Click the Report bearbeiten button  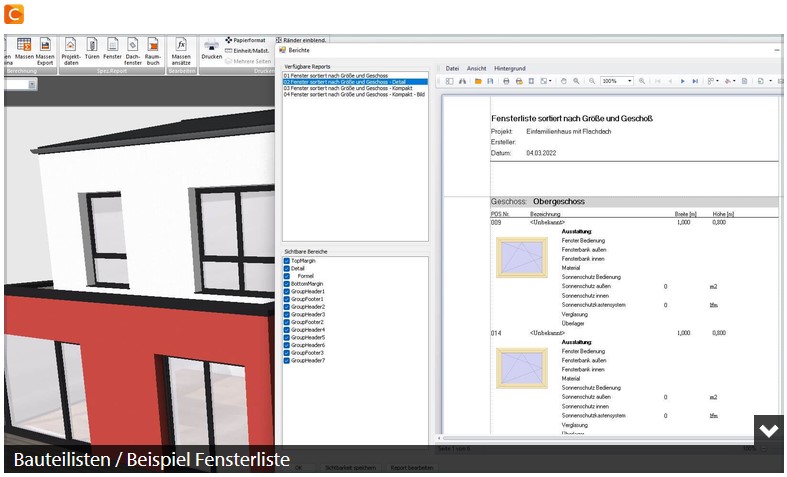point(412,467)
